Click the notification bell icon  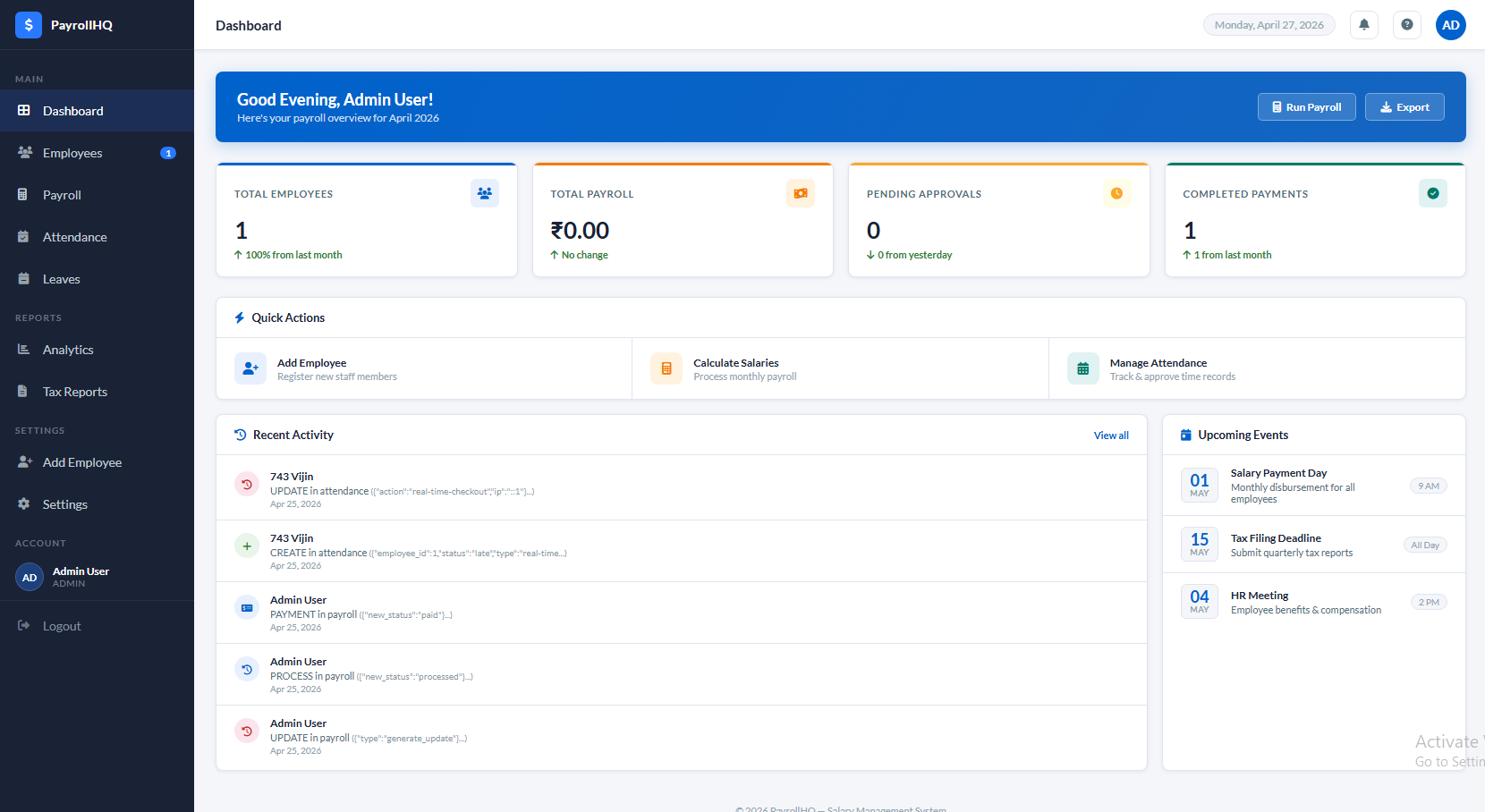1363,25
